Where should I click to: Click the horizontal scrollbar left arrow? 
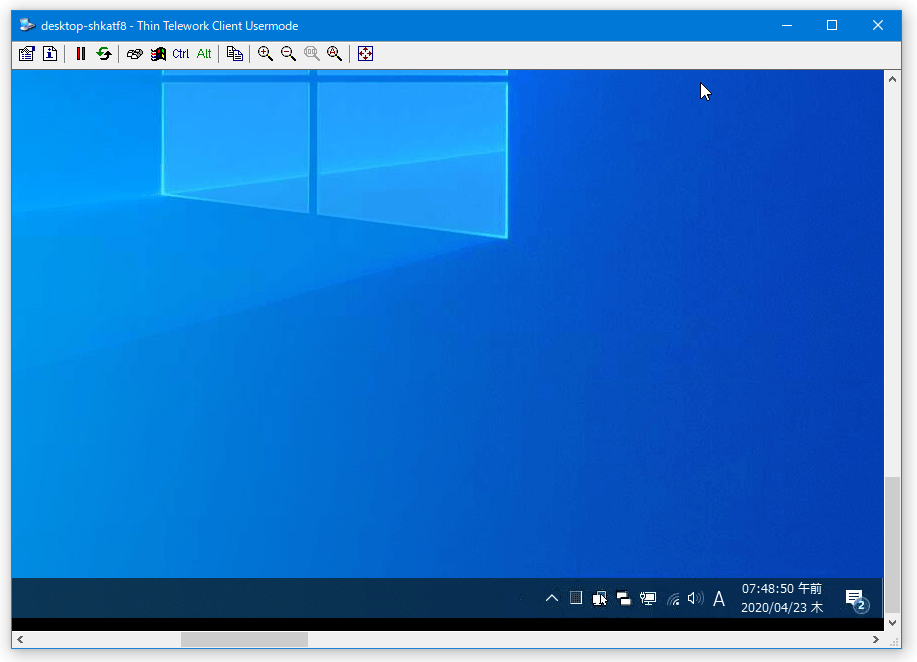tap(20, 640)
